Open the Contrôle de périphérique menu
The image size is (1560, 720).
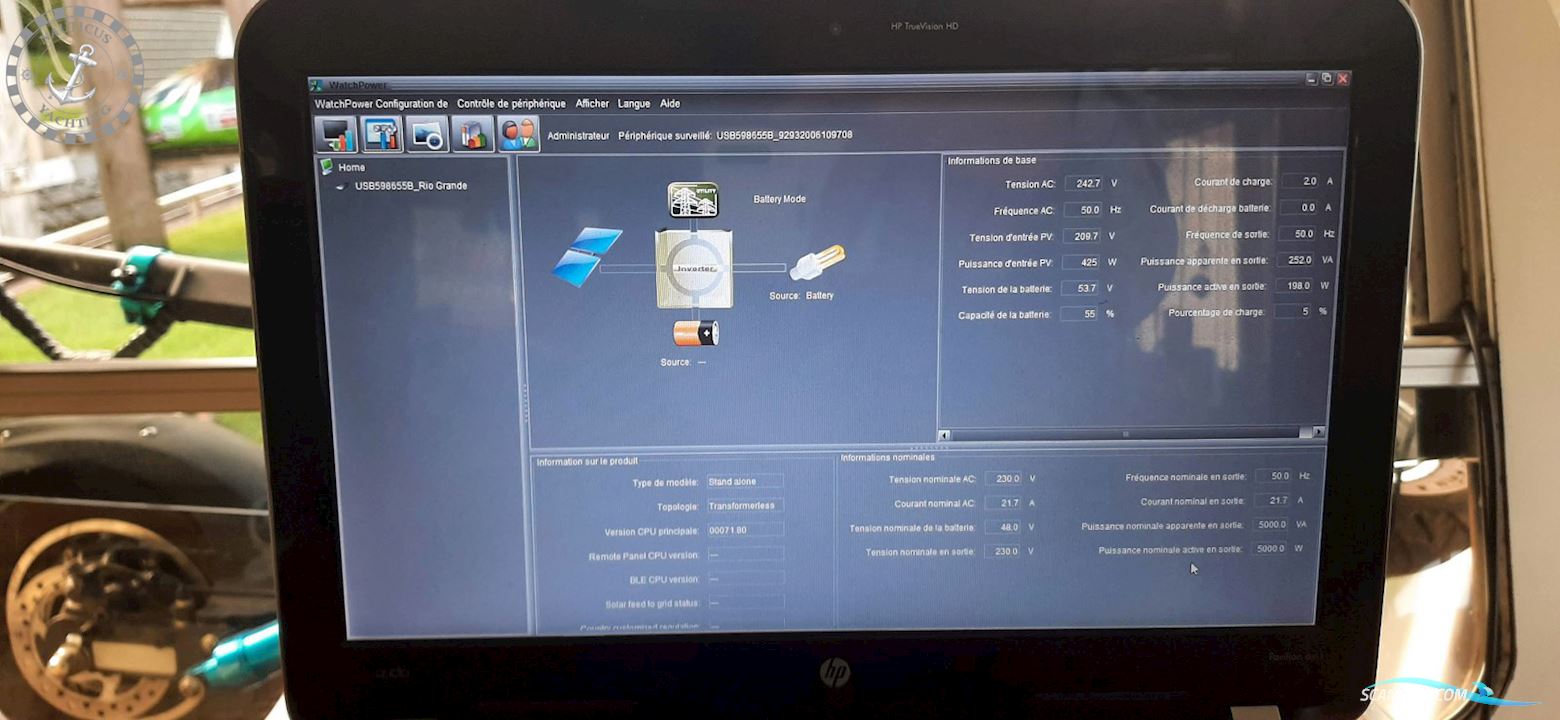click(x=510, y=103)
